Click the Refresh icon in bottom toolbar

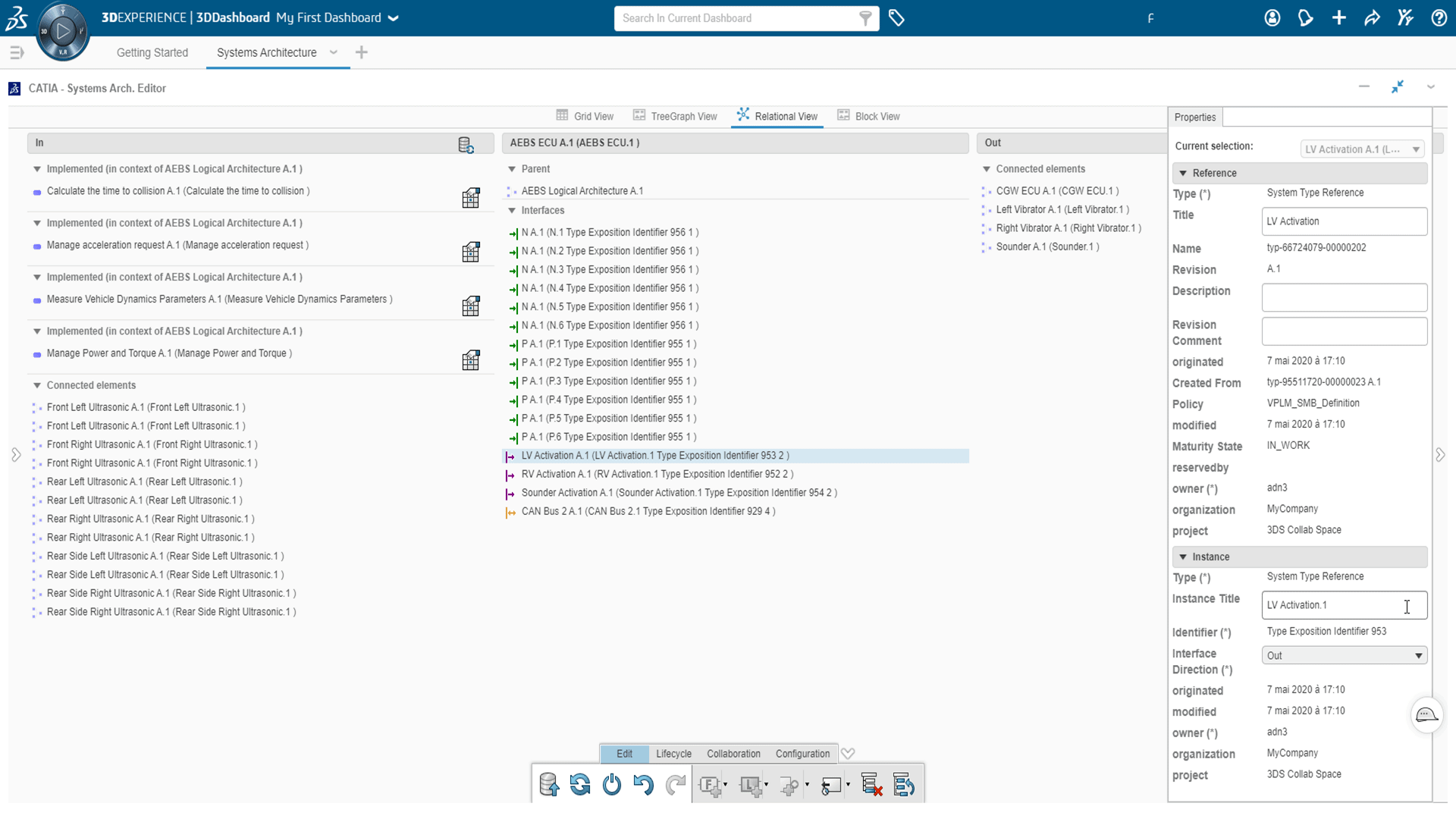click(580, 785)
